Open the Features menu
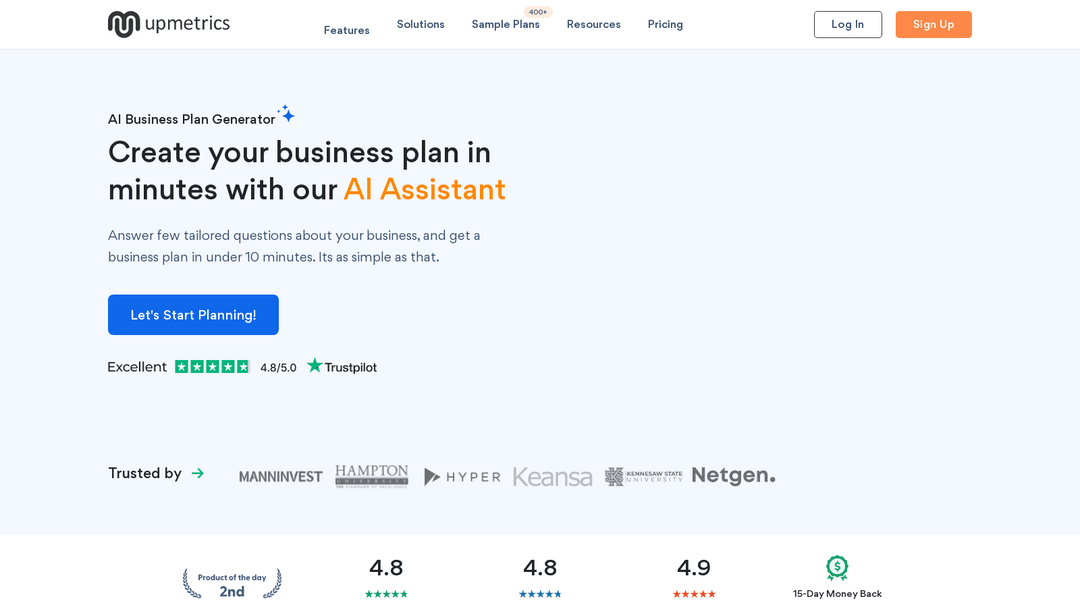This screenshot has width=1080, height=608. click(x=346, y=30)
